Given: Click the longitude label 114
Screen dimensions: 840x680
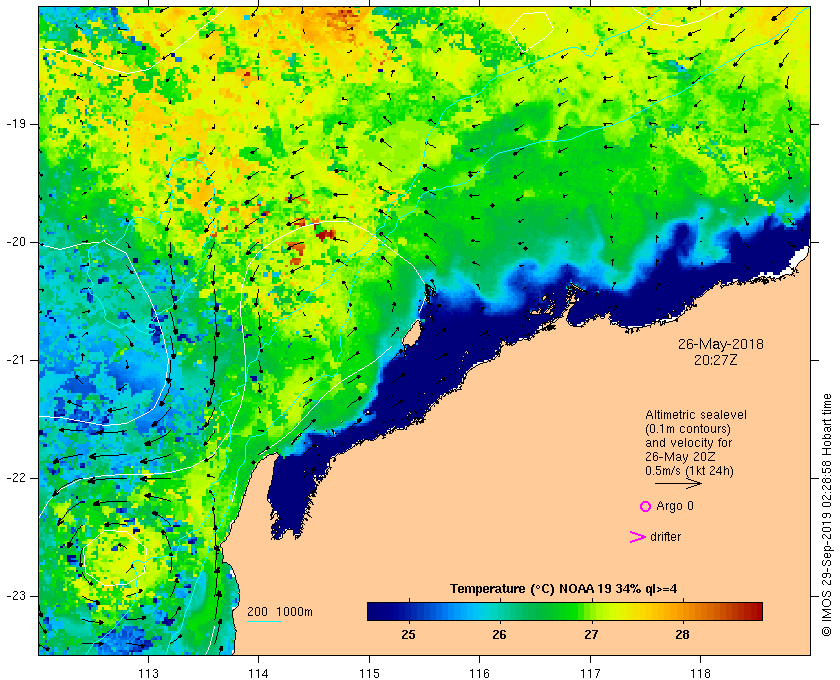Looking at the screenshot, I should pyautogui.click(x=259, y=673).
